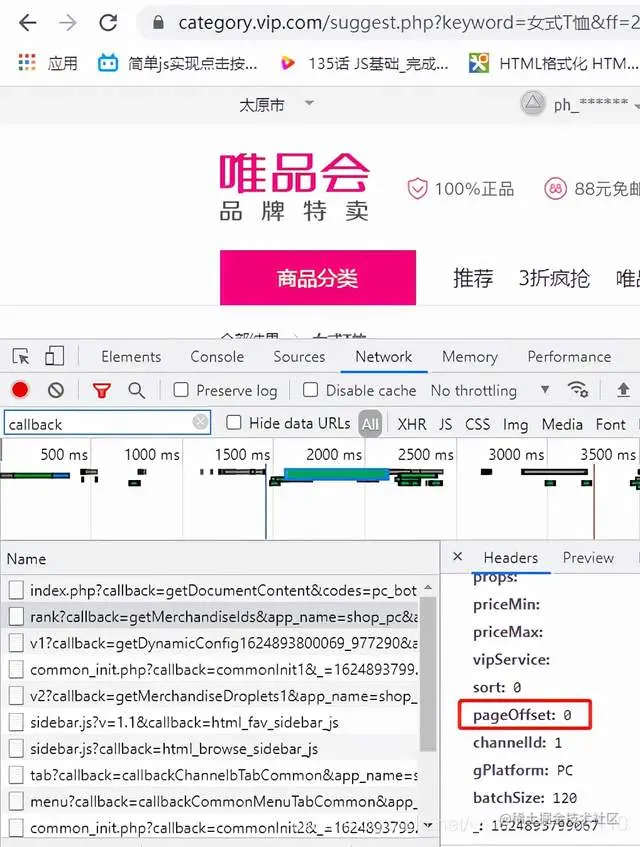Image resolution: width=640 pixels, height=847 pixels.
Task: Reload the page with the refresh icon
Action: [109, 23]
